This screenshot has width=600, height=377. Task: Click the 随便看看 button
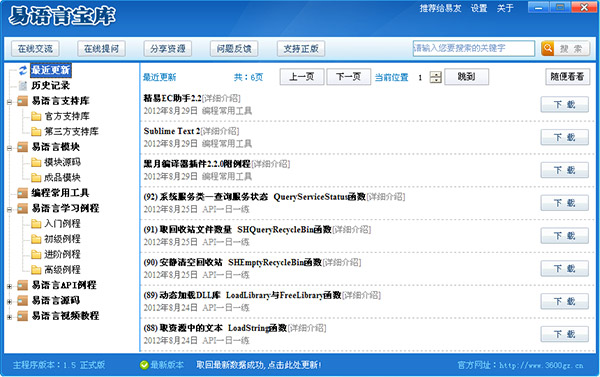[567, 77]
